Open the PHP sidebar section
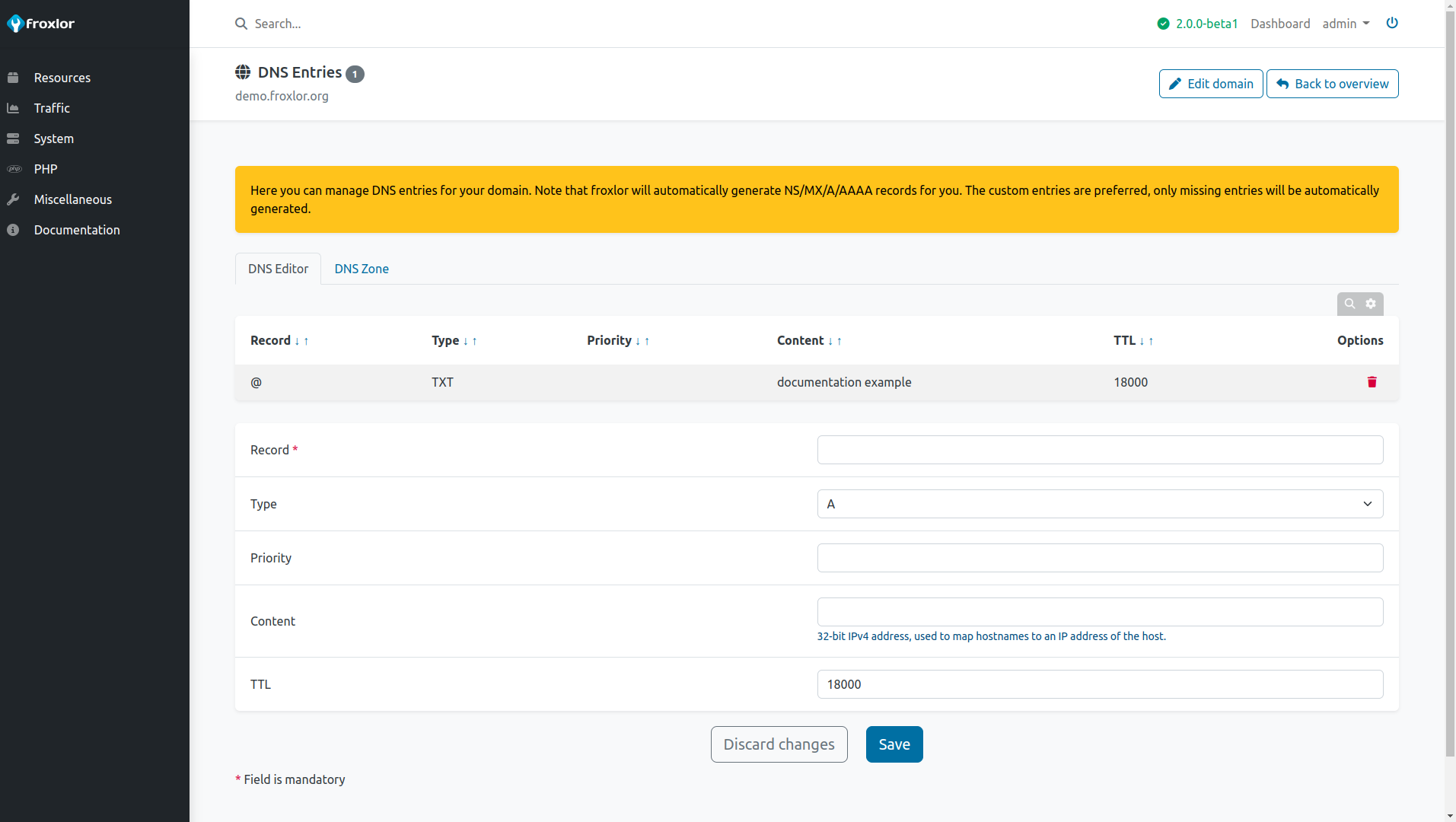The width and height of the screenshot is (1456, 822). (46, 169)
